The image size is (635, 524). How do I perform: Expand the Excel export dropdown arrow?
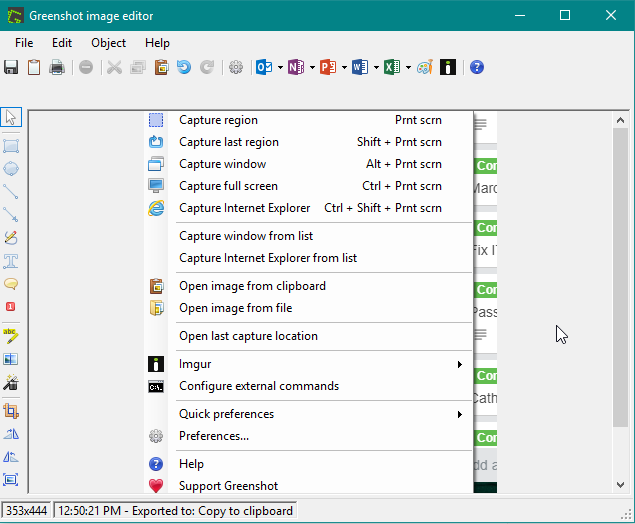pyautogui.click(x=408, y=68)
